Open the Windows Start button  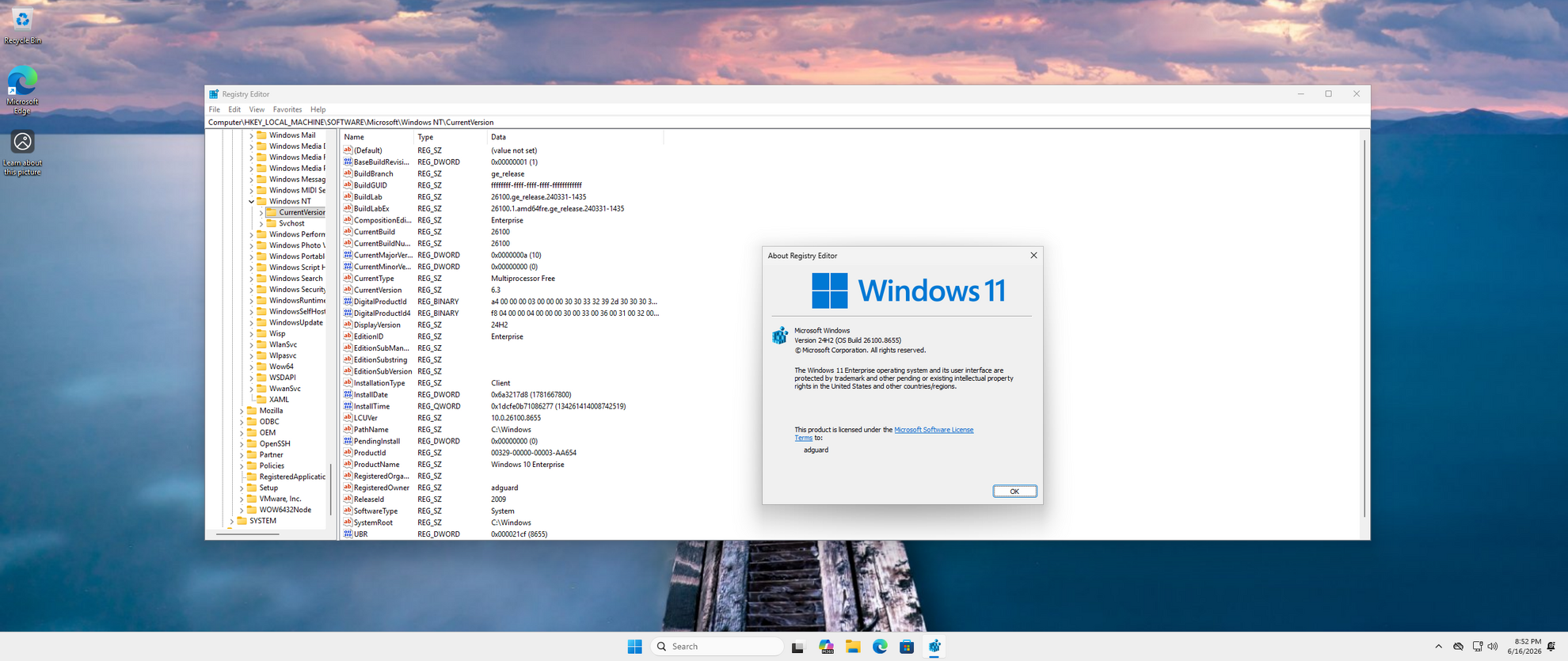click(634, 647)
